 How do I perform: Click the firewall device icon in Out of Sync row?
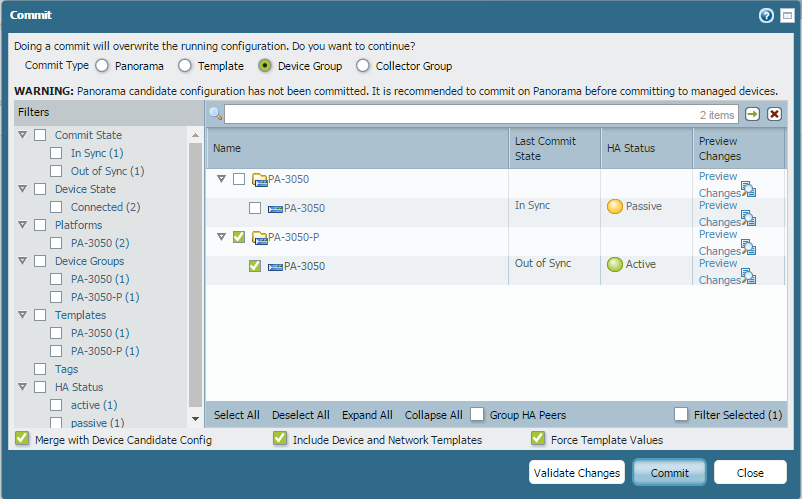(275, 267)
